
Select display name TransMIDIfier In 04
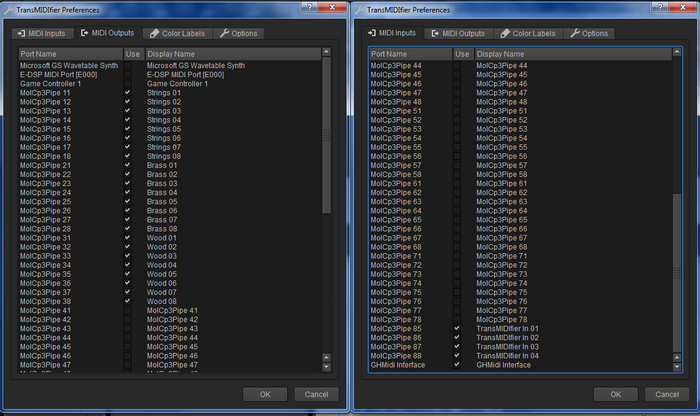[x=508, y=356]
